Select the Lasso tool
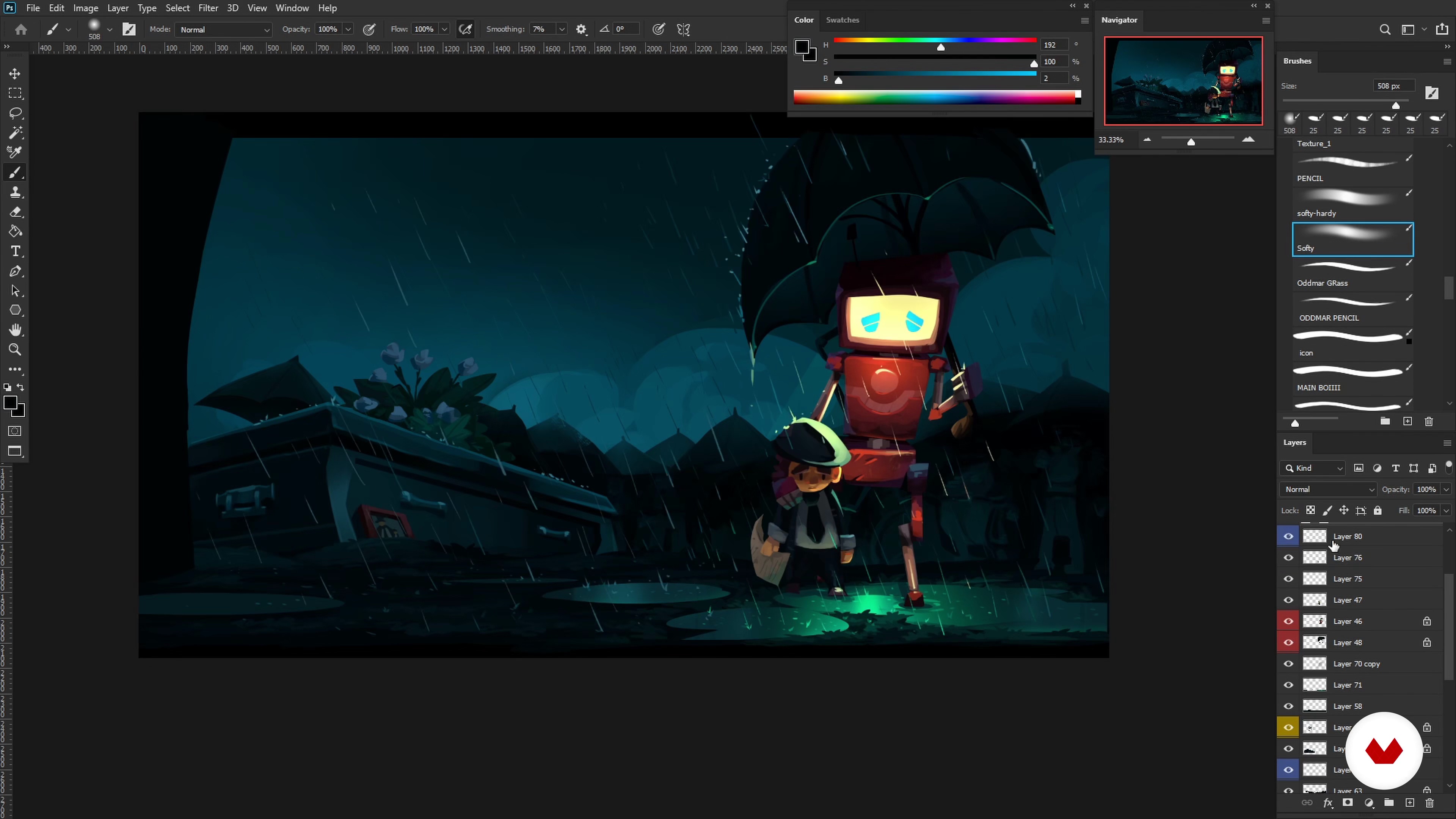This screenshot has width=1456, height=819. [15, 113]
